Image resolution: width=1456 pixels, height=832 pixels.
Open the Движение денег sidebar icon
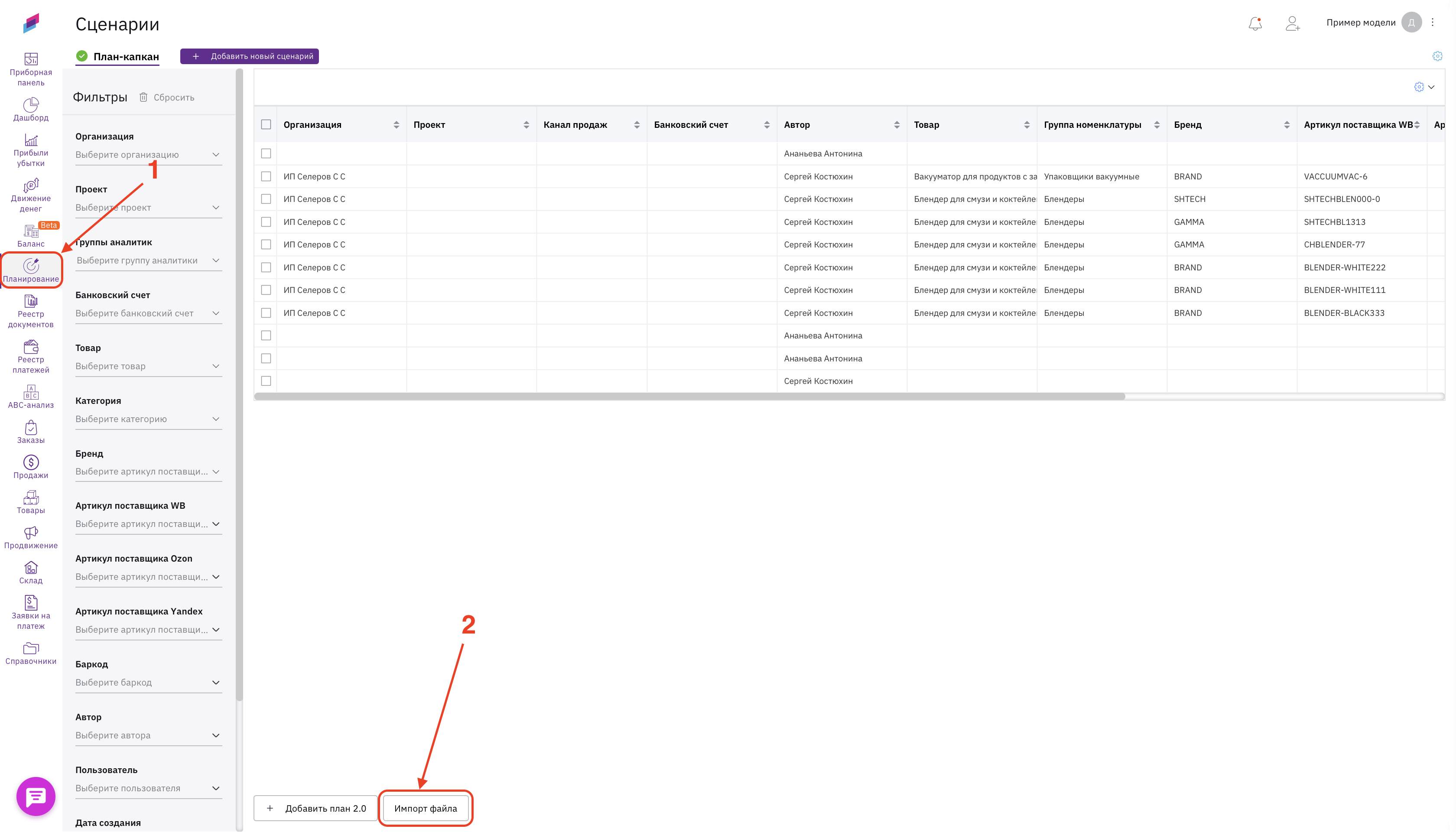[x=31, y=186]
